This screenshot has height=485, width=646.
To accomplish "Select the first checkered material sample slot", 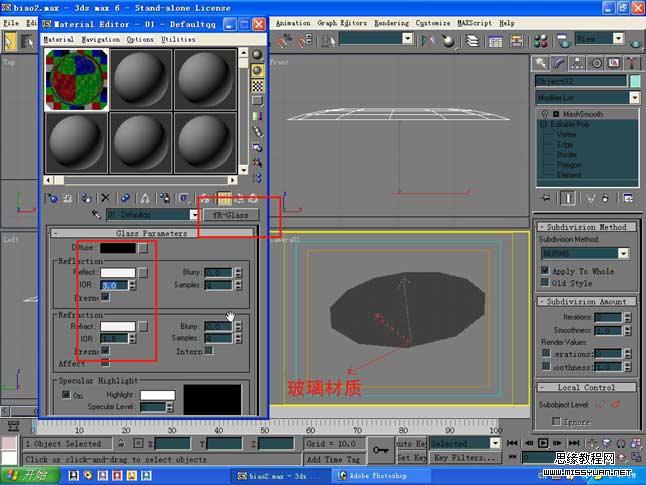I will [77, 80].
